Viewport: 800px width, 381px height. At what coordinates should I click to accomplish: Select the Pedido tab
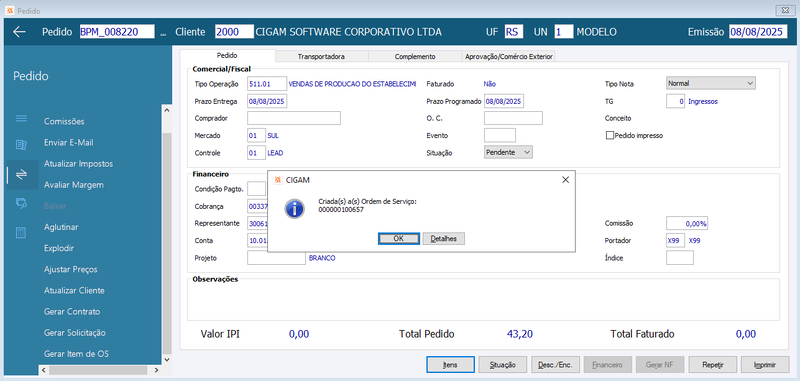click(x=227, y=55)
